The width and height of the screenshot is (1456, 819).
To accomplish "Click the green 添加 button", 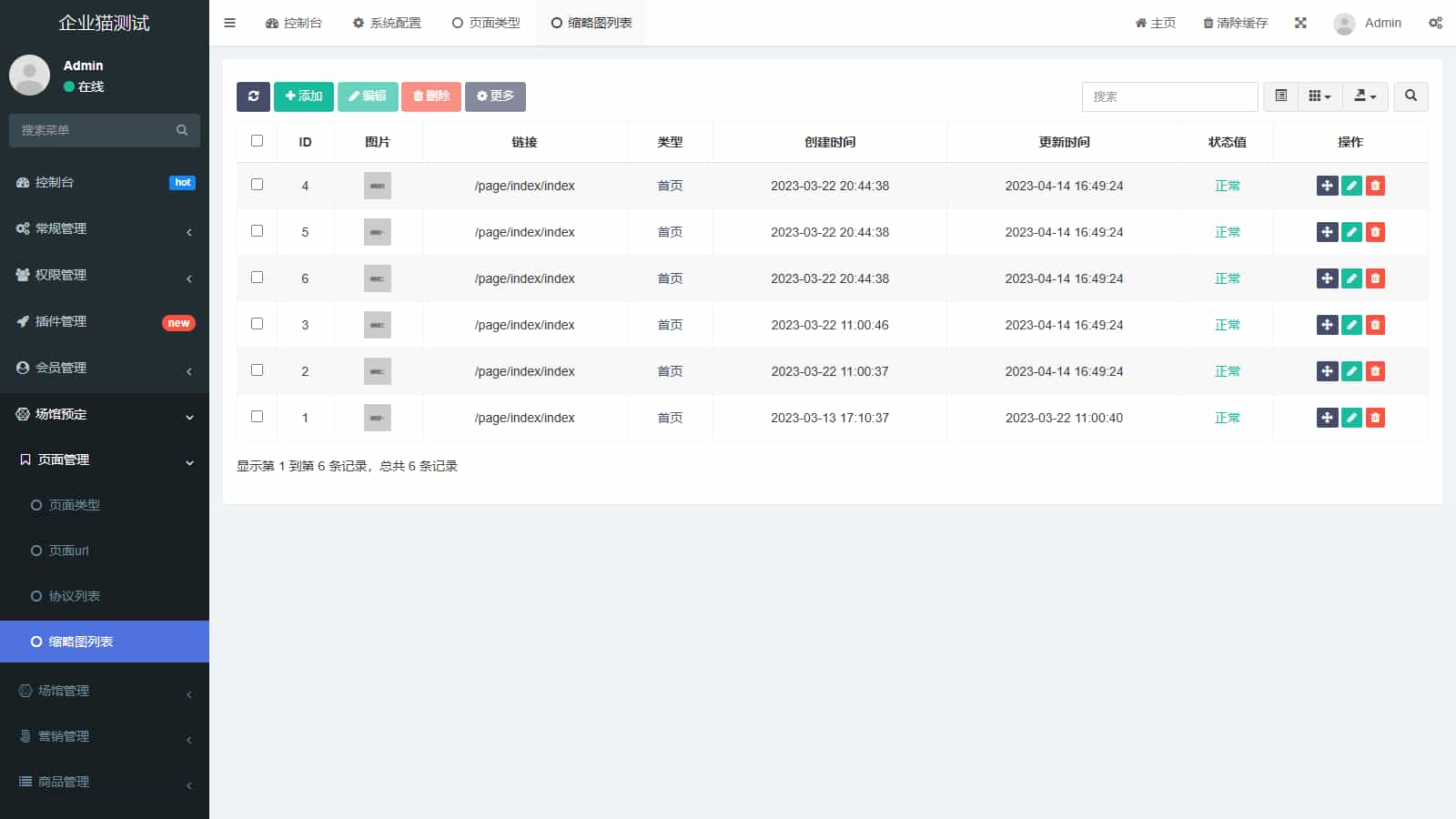I will click(303, 96).
